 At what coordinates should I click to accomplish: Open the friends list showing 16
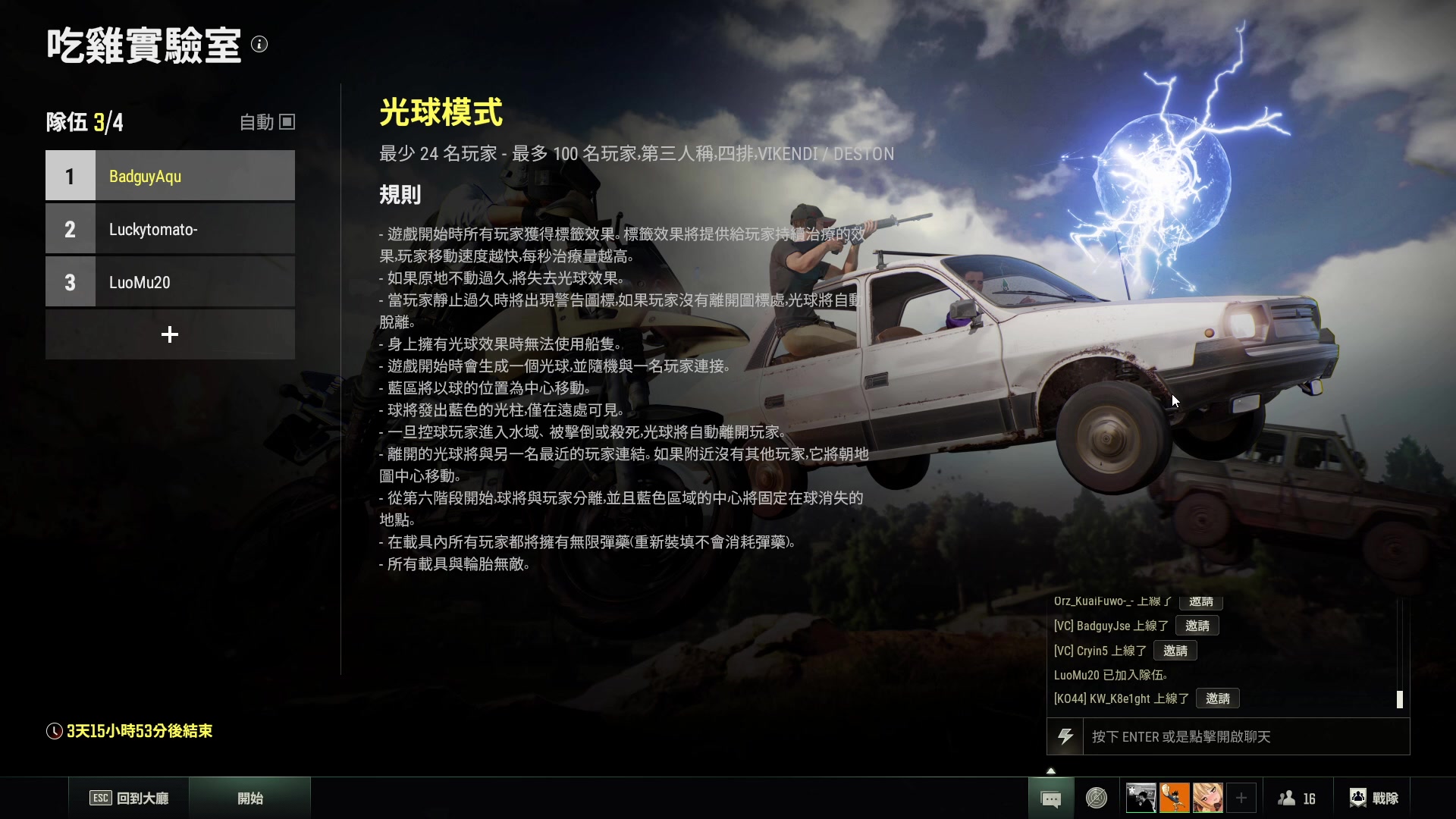(1297, 799)
